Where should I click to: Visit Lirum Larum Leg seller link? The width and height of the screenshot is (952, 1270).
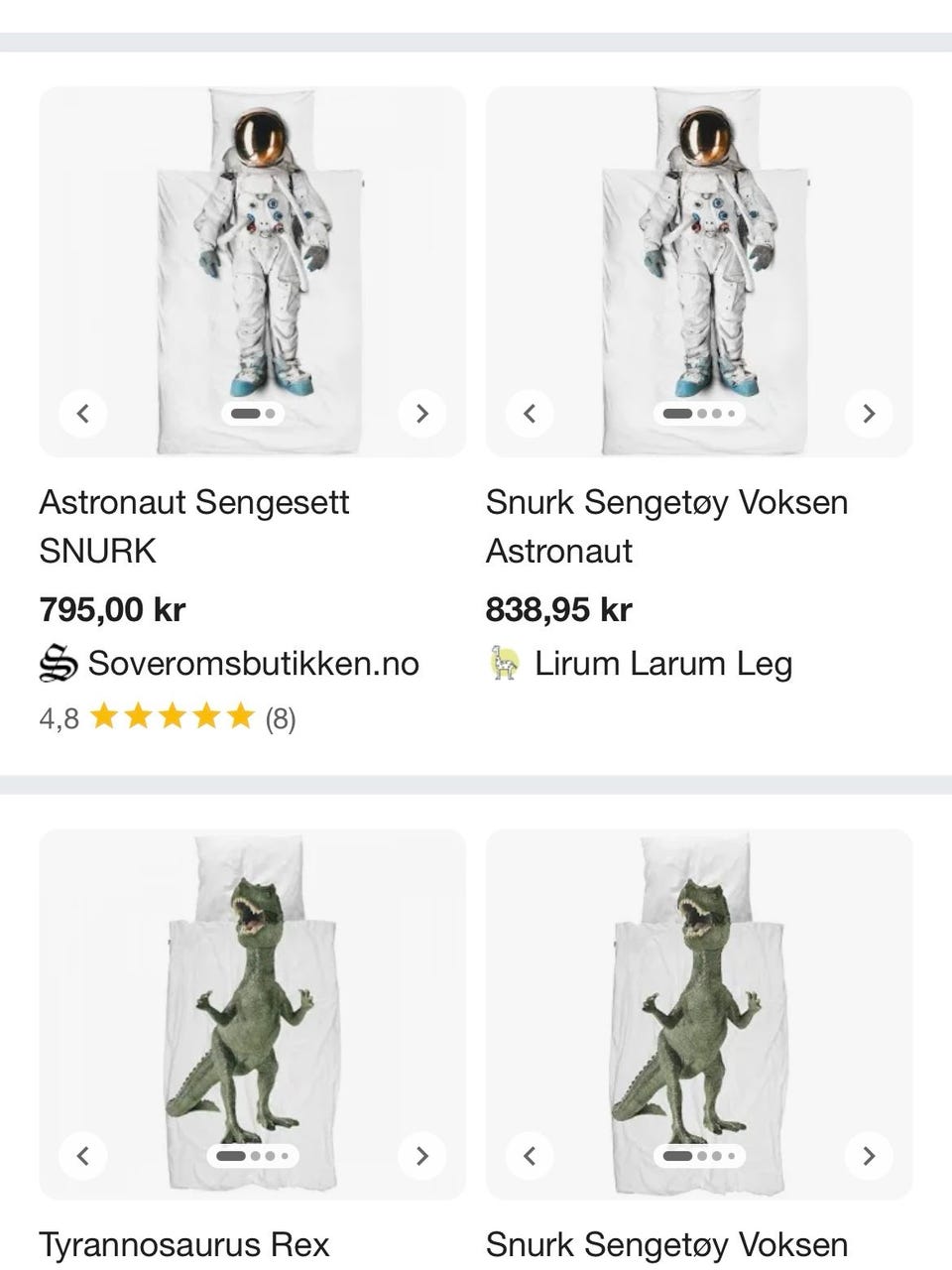click(x=663, y=664)
